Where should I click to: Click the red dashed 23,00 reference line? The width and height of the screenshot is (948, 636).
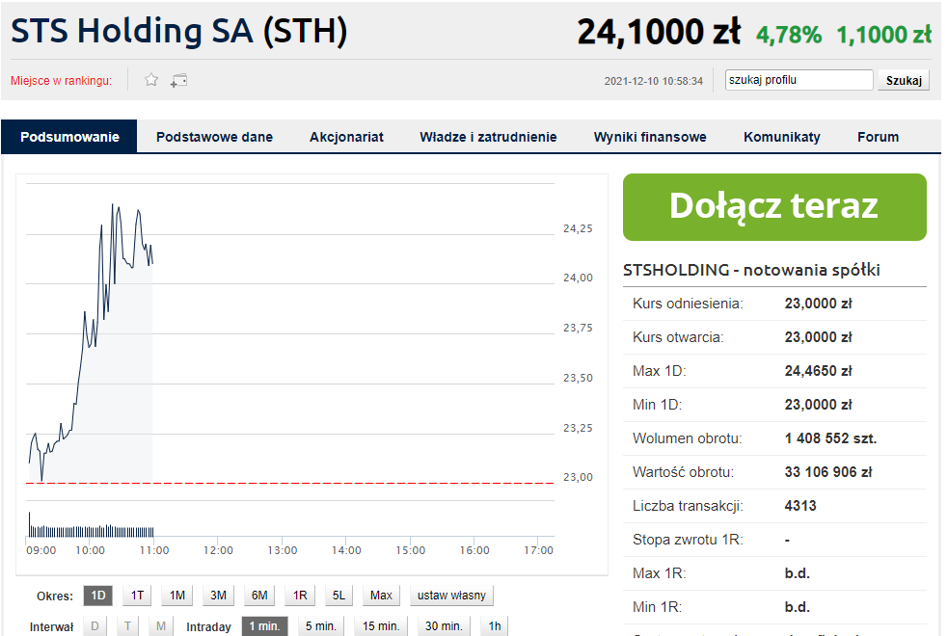tap(290, 483)
